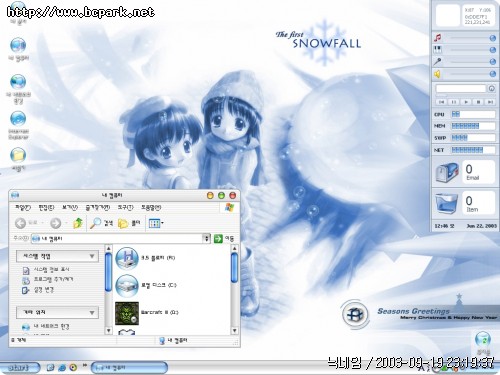Open the Back button history dropdown arrow
Viewport: 500px width, 375px height.
tap(42, 223)
